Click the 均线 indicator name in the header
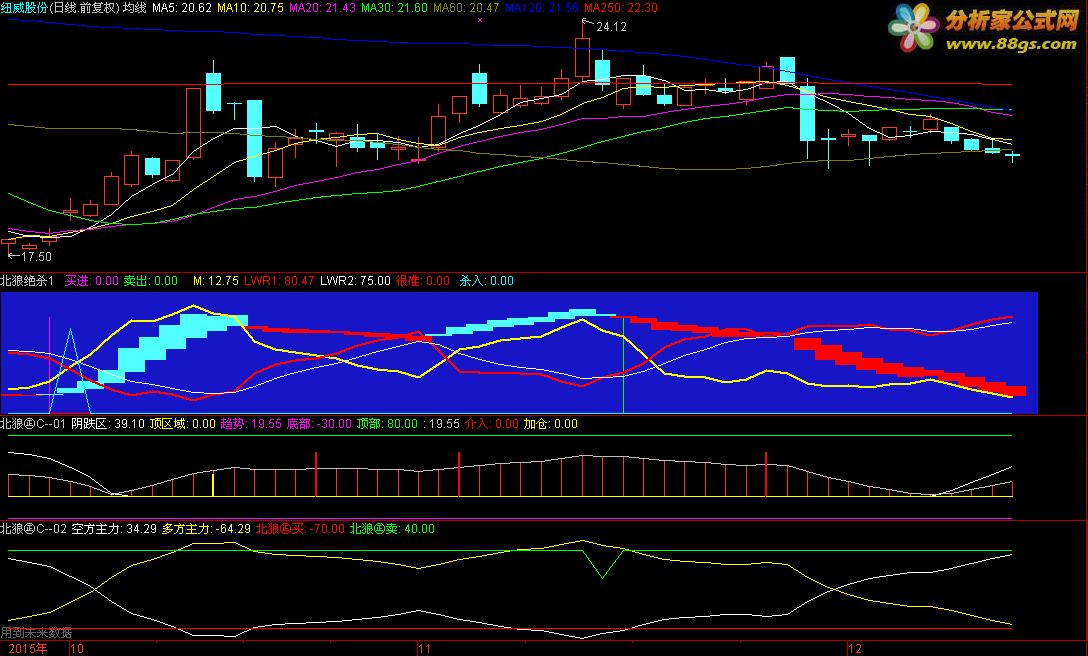The width and height of the screenshot is (1088, 656). click(135, 8)
